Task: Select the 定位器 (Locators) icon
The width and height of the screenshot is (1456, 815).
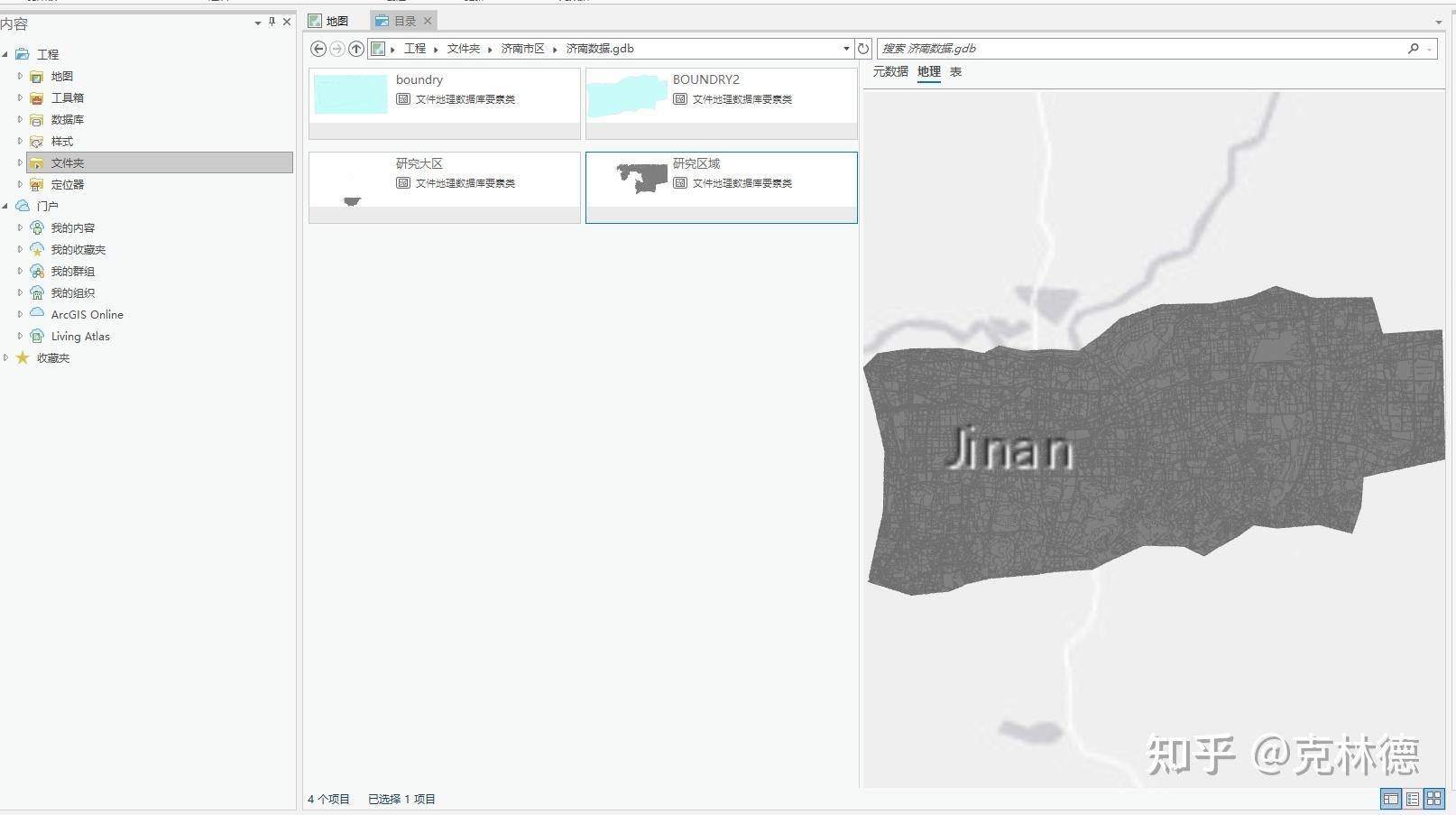Action: click(37, 184)
